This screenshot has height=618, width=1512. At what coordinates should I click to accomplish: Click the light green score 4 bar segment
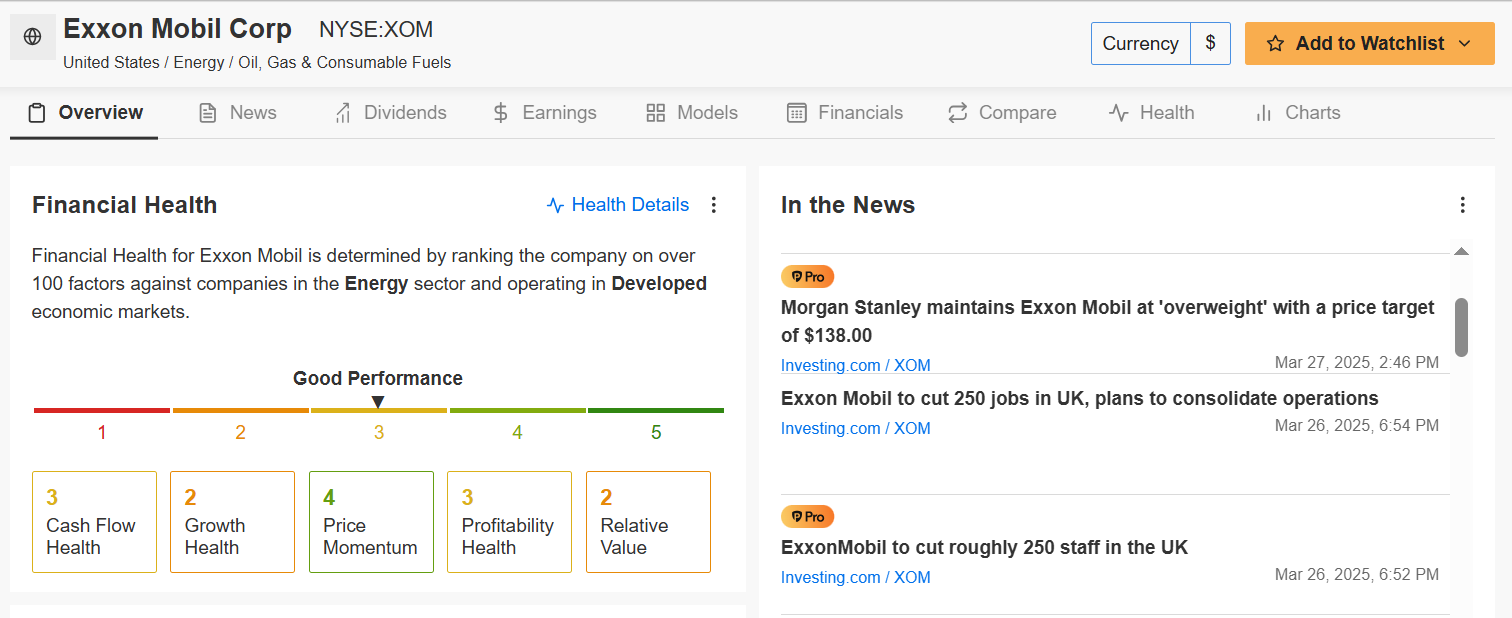(x=517, y=410)
